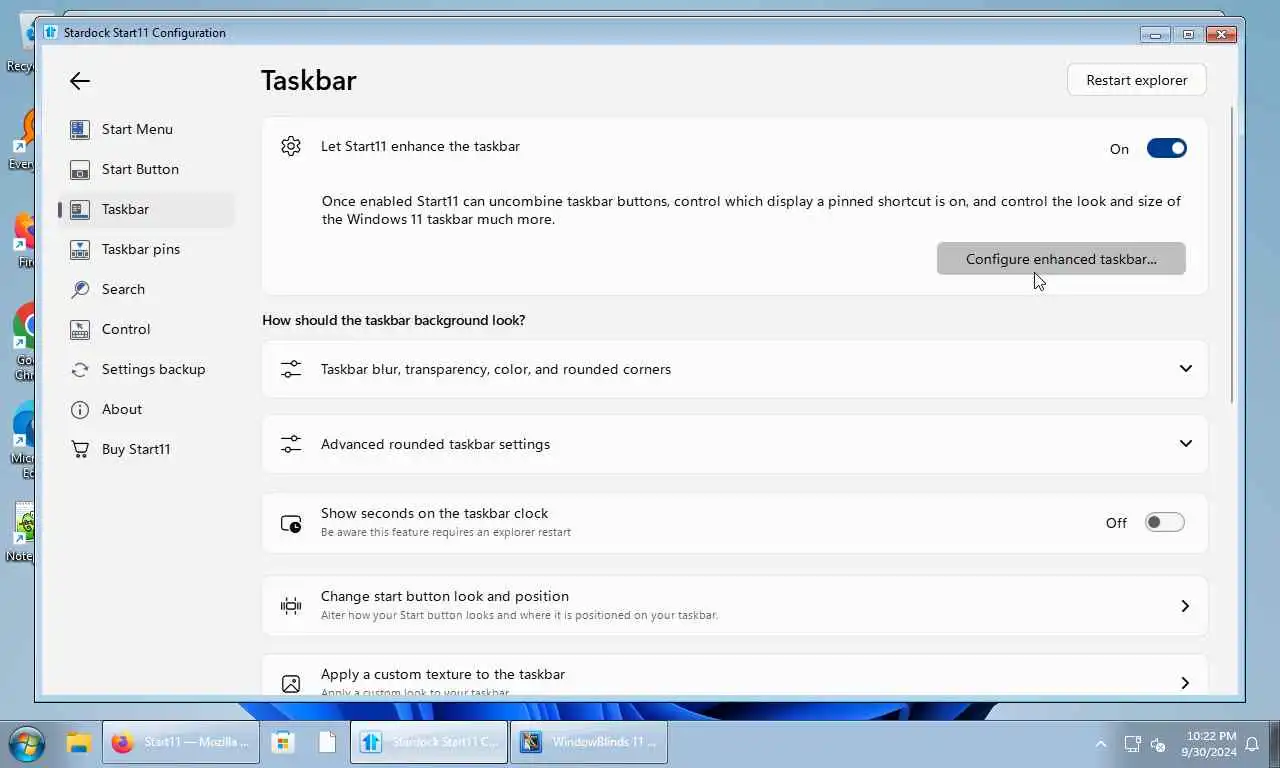The width and height of the screenshot is (1280, 768).
Task: Enable Show seconds on taskbar clock
Action: click(x=1165, y=522)
